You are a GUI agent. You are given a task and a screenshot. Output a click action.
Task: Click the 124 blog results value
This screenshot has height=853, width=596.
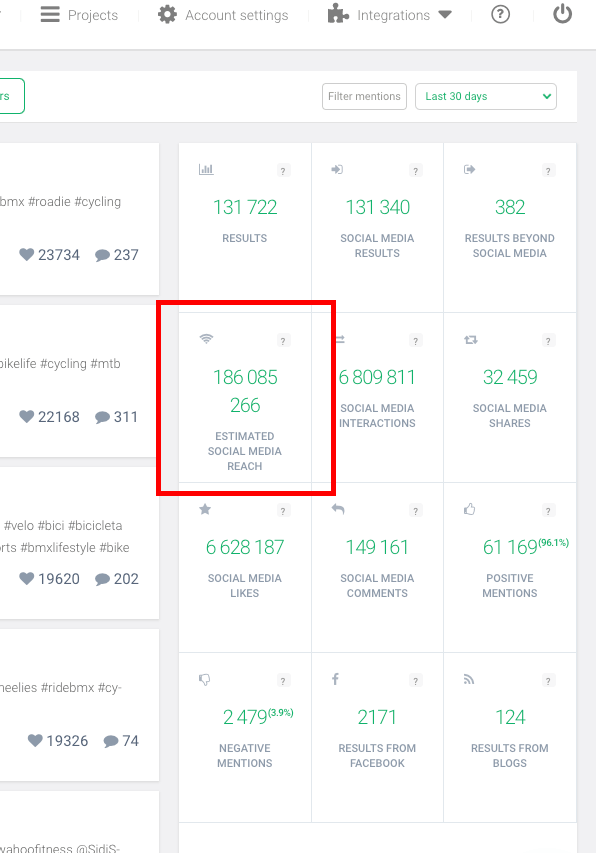coord(510,718)
